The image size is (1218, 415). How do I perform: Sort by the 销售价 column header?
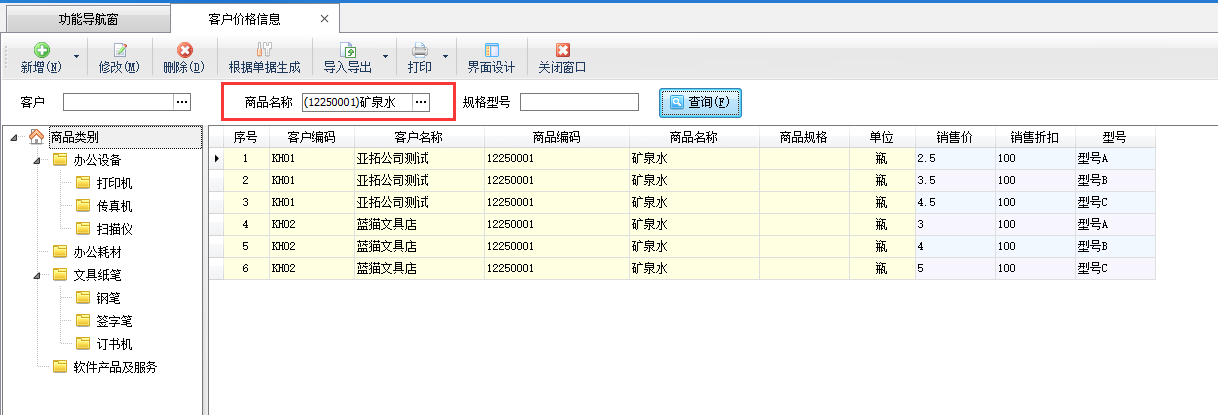pos(954,137)
